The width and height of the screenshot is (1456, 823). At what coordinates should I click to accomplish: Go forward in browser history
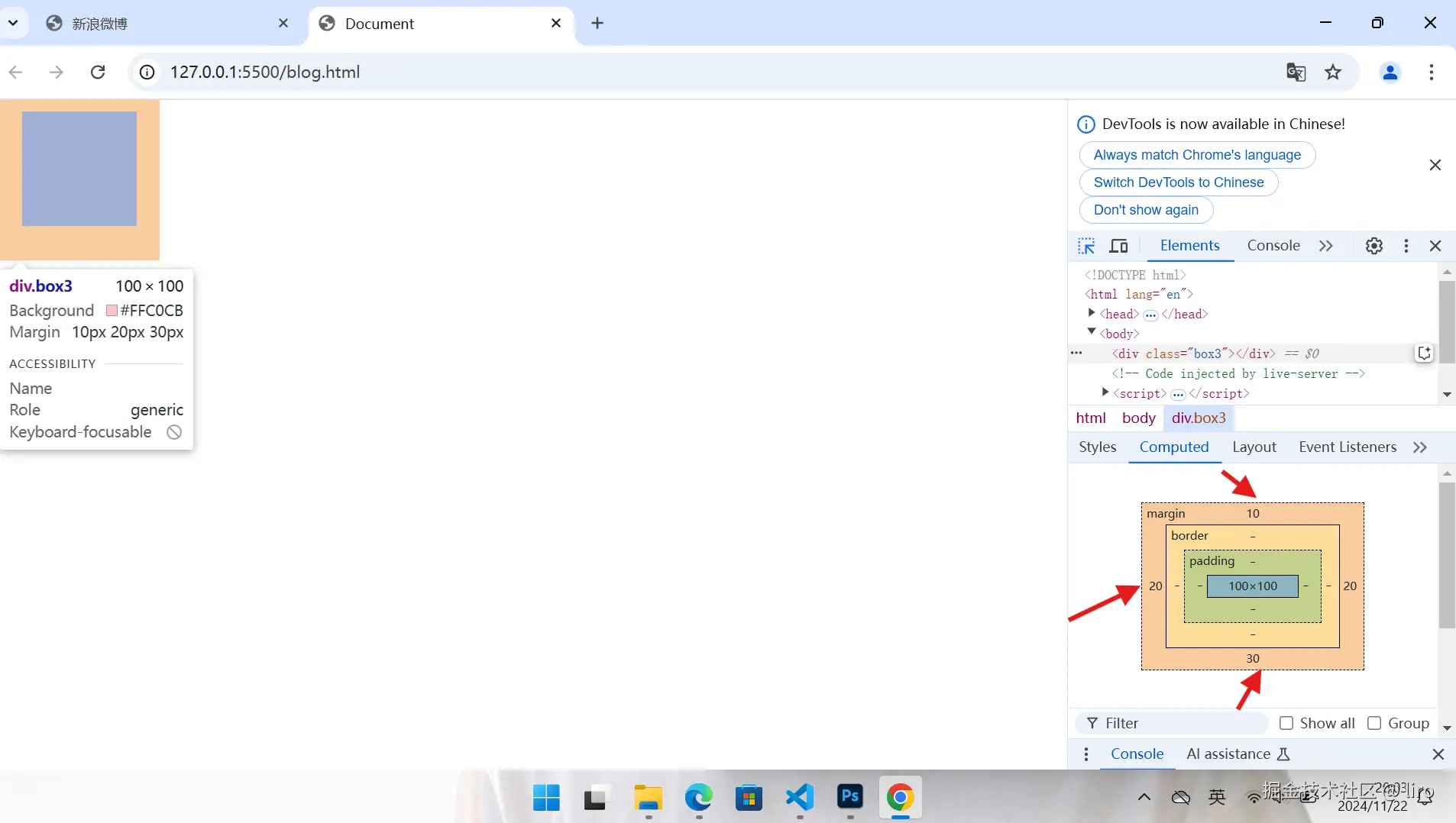coord(57,72)
